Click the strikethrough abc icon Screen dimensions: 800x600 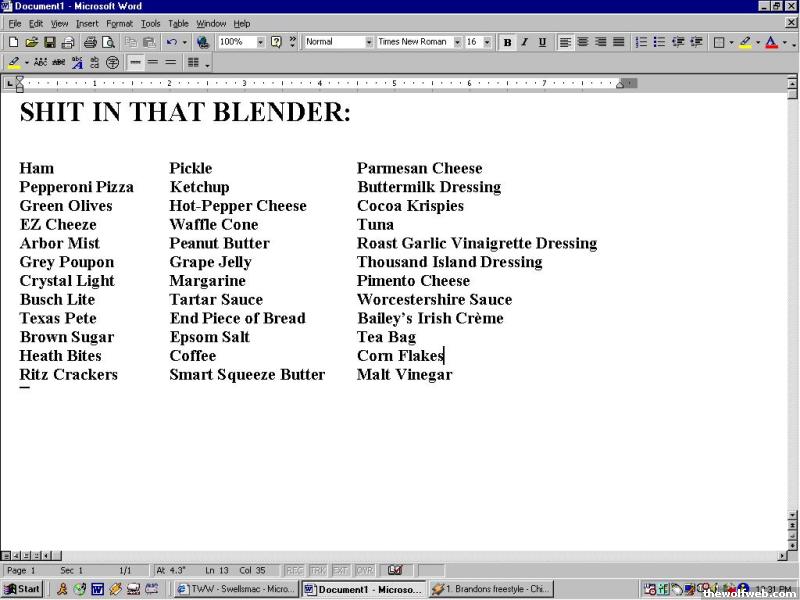point(59,63)
